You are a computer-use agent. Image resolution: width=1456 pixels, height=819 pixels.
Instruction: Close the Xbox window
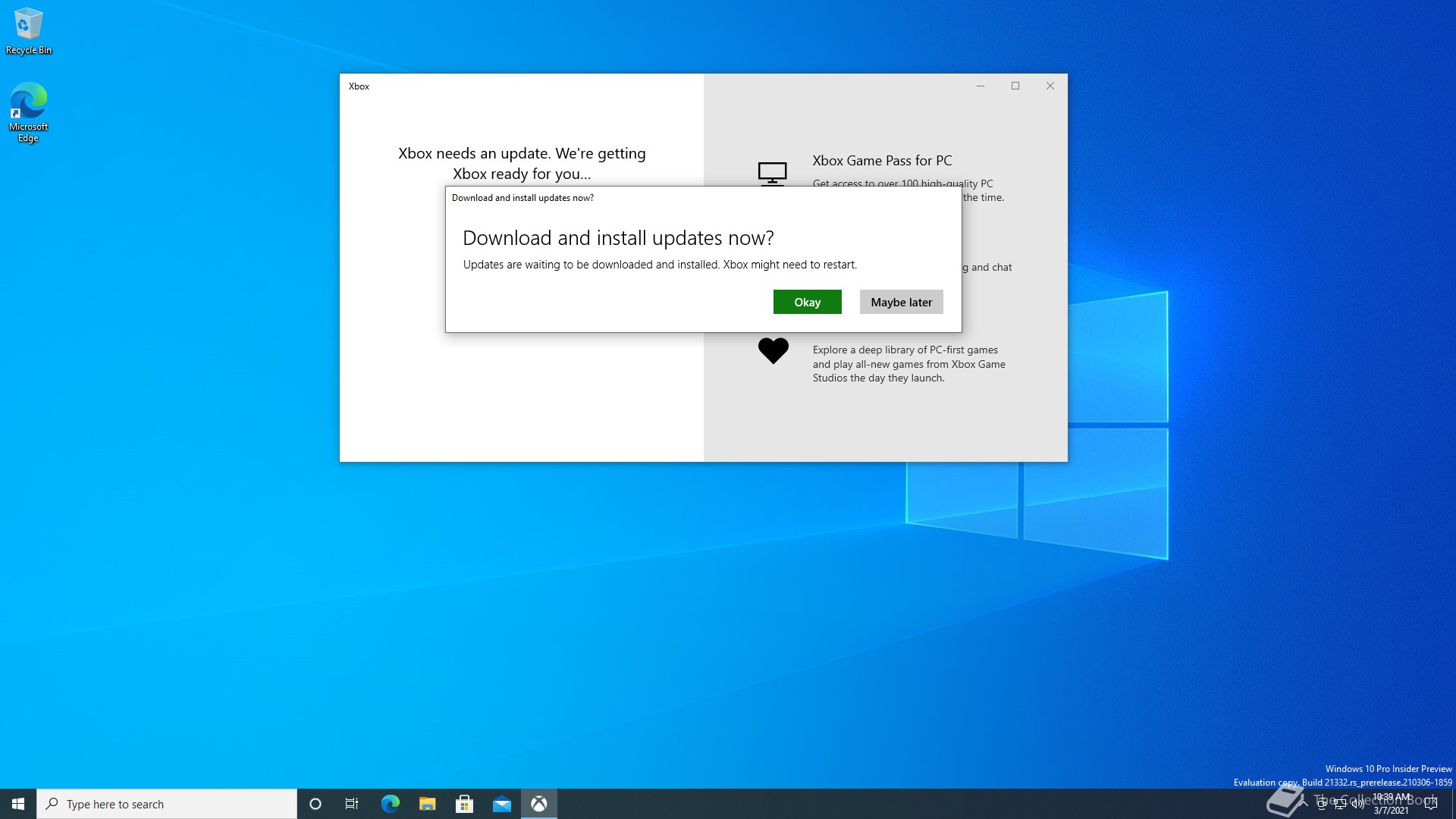tap(1050, 86)
